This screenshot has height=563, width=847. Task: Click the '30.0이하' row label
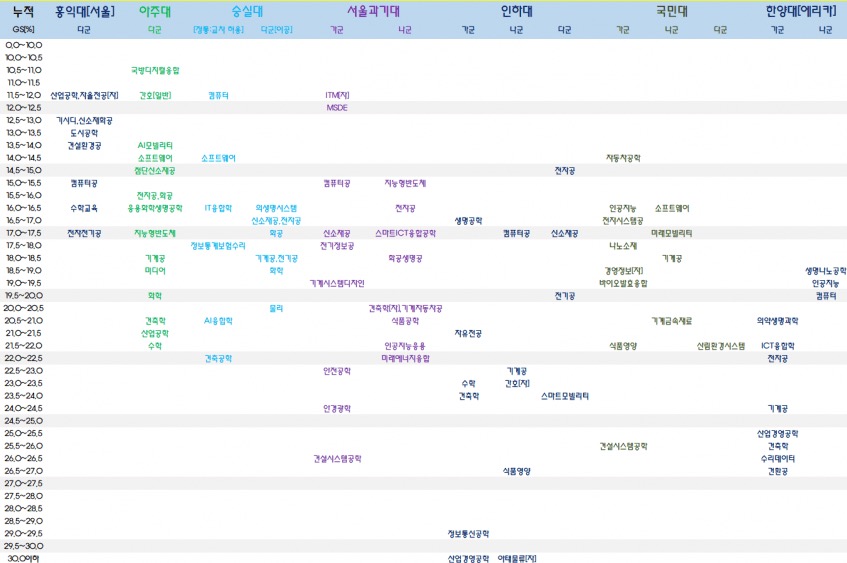click(x=24, y=559)
